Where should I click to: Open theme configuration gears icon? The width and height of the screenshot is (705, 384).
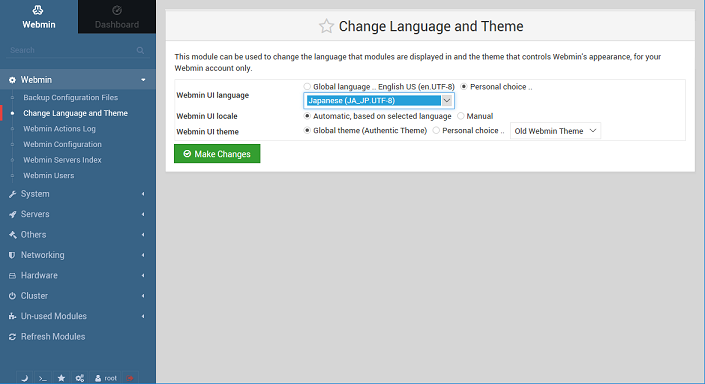(80, 378)
